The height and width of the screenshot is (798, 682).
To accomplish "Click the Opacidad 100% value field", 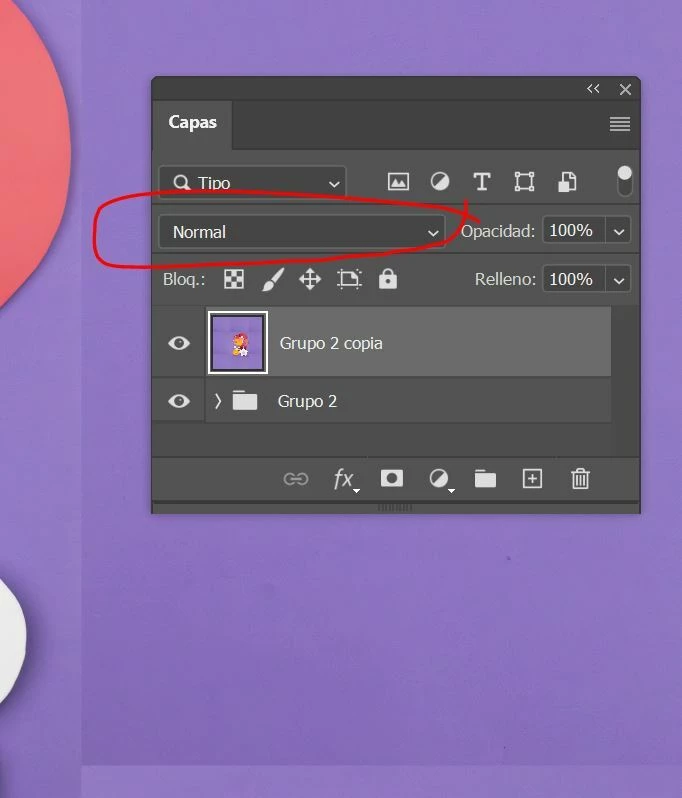I will click(x=574, y=231).
